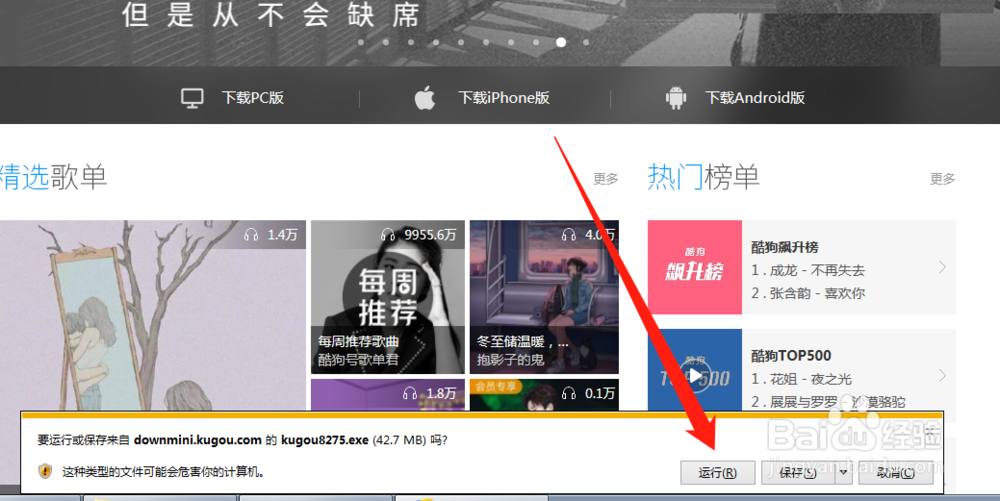This screenshot has height=501, width=1000.
Task: Click 酷狗飙升榜 chart title
Action: coord(784,247)
